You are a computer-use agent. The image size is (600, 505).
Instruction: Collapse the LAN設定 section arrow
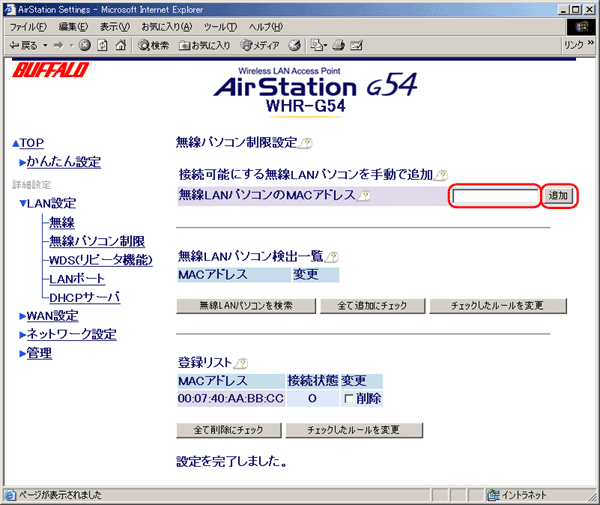pyautogui.click(x=23, y=204)
